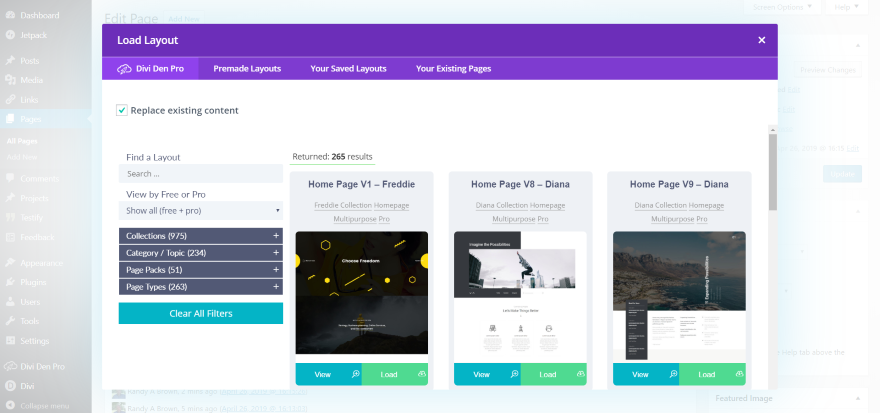This screenshot has width=880, height=413.
Task: Click Multipurpose link under Freddie card
Action: (355, 219)
